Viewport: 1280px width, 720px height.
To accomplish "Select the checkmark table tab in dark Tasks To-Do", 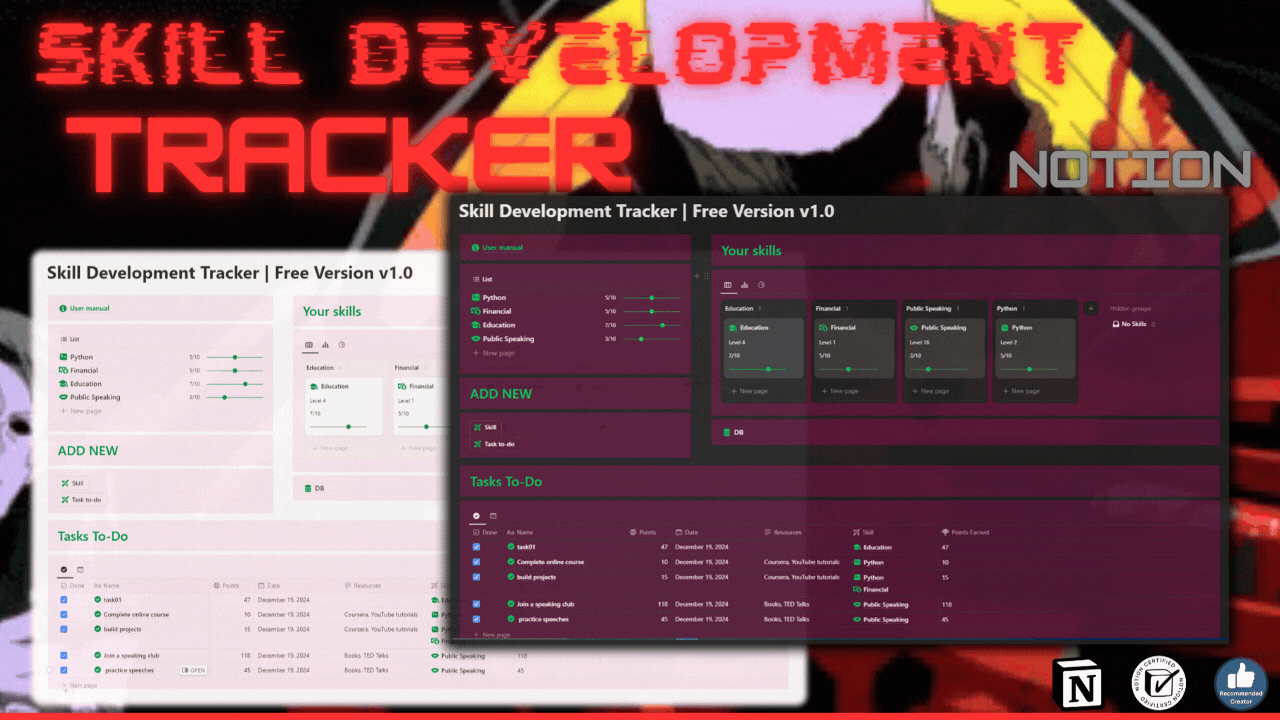I will click(x=476, y=516).
